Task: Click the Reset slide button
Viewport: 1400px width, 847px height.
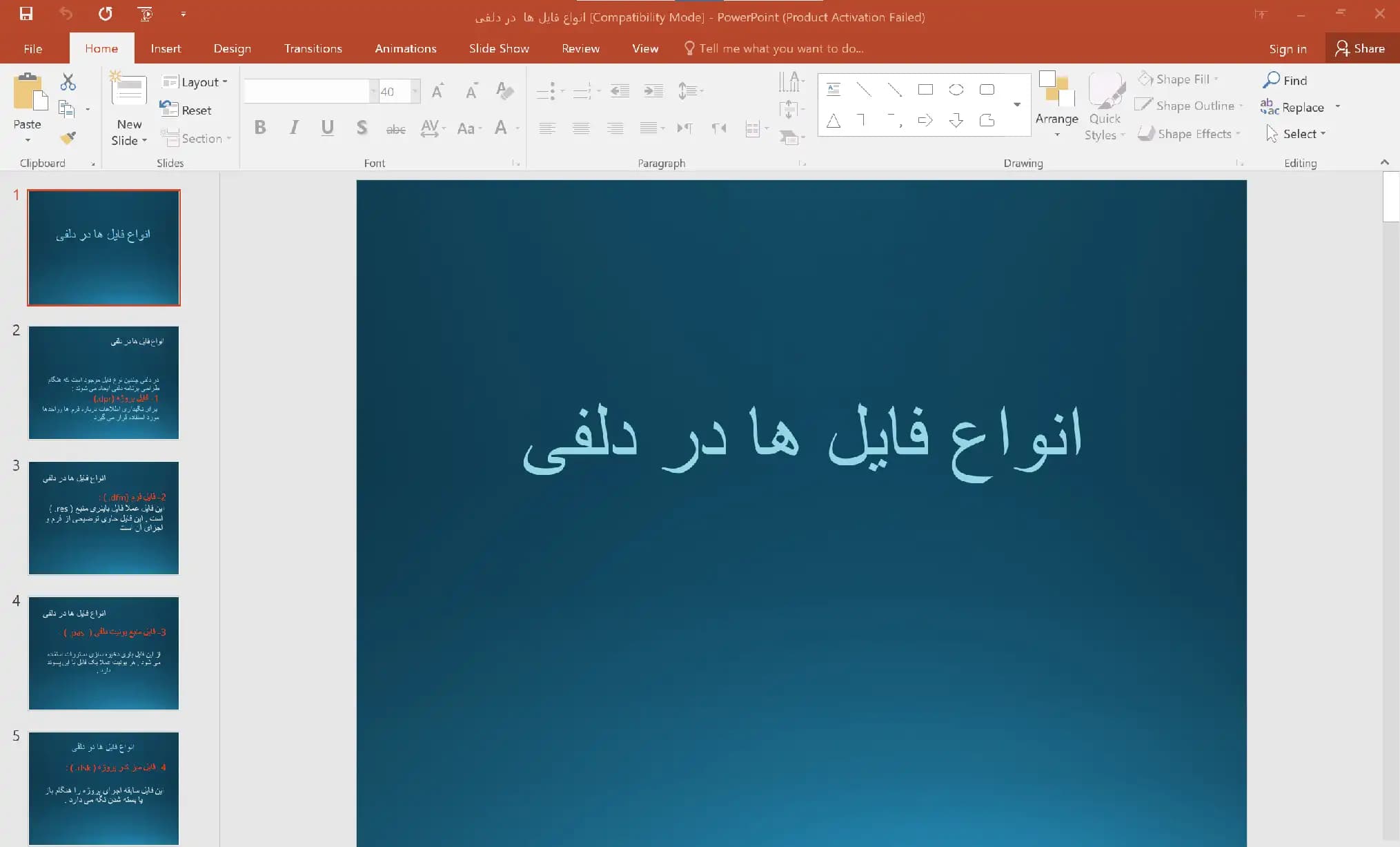Action: pyautogui.click(x=186, y=110)
